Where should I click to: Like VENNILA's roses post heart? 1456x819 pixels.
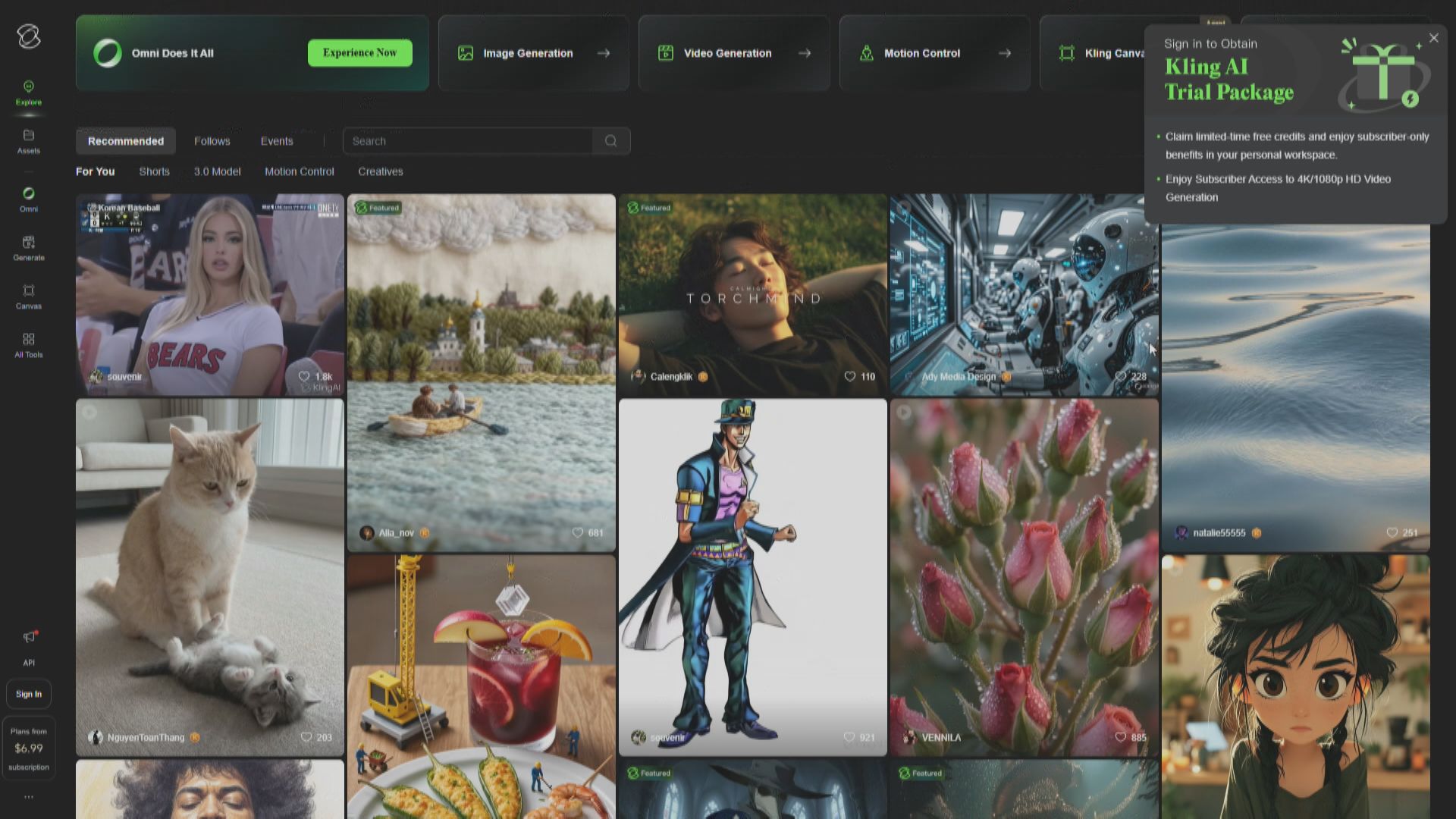coord(1121,737)
